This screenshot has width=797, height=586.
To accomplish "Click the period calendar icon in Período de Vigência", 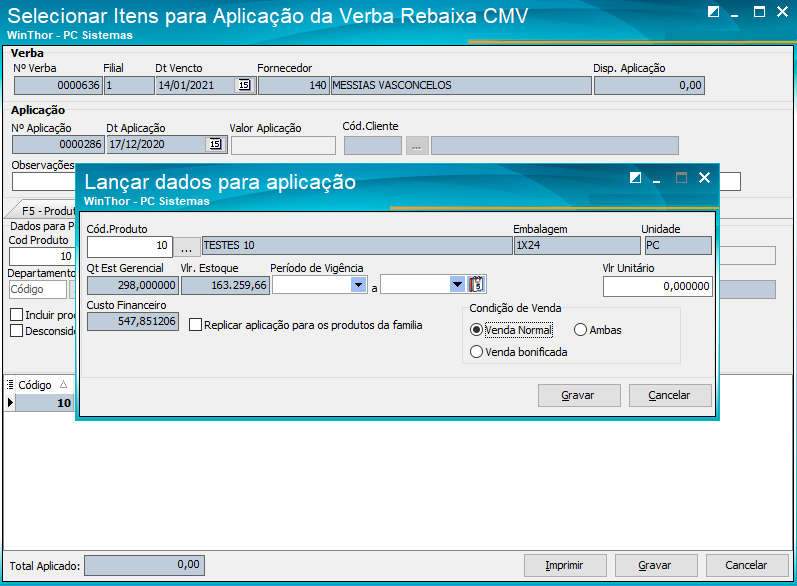I will click(x=476, y=284).
